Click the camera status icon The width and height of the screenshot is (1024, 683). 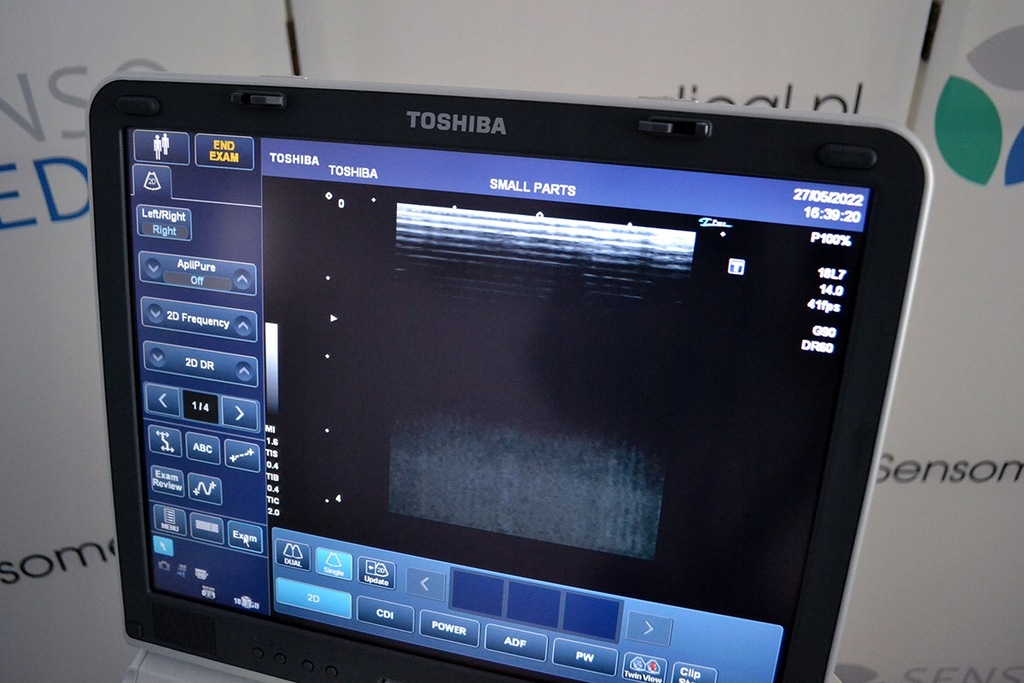164,565
